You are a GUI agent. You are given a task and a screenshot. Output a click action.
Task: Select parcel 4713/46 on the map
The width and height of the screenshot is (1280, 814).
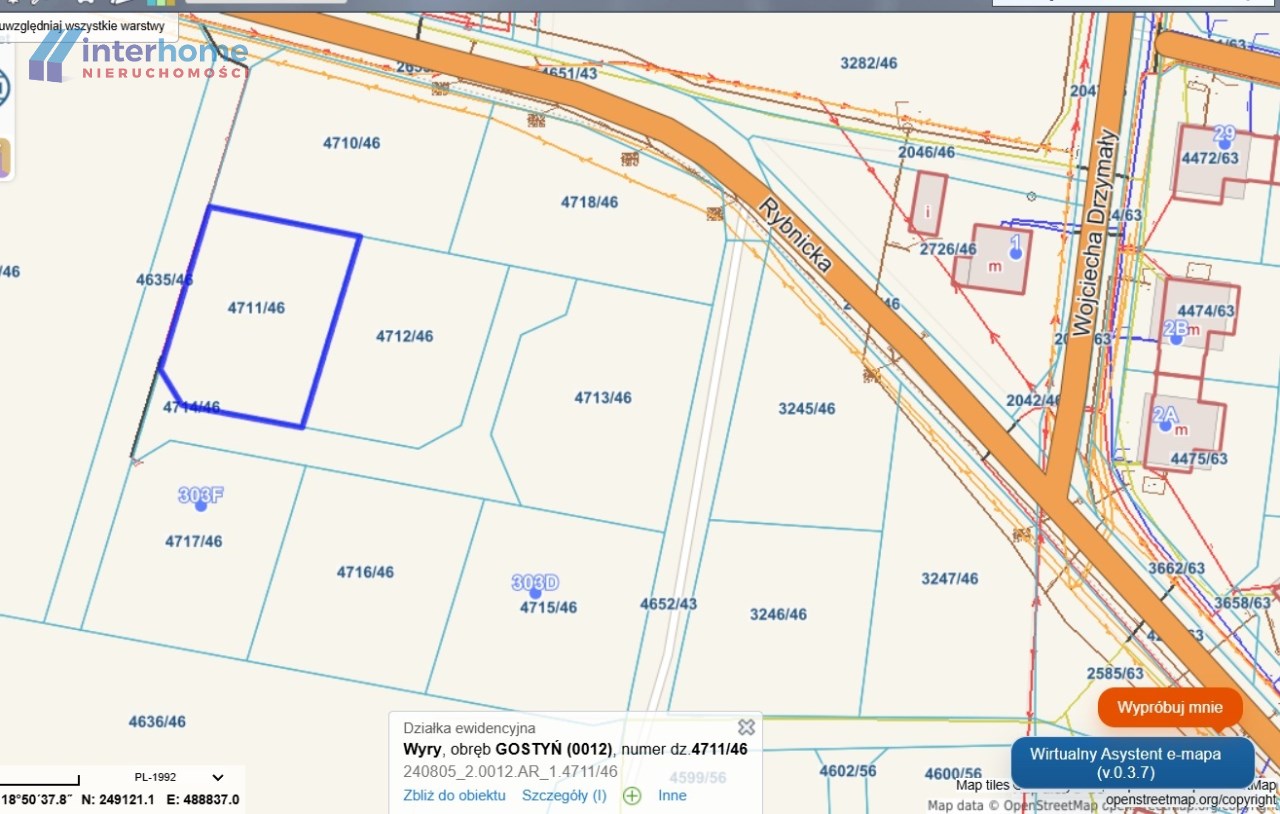tap(602, 398)
